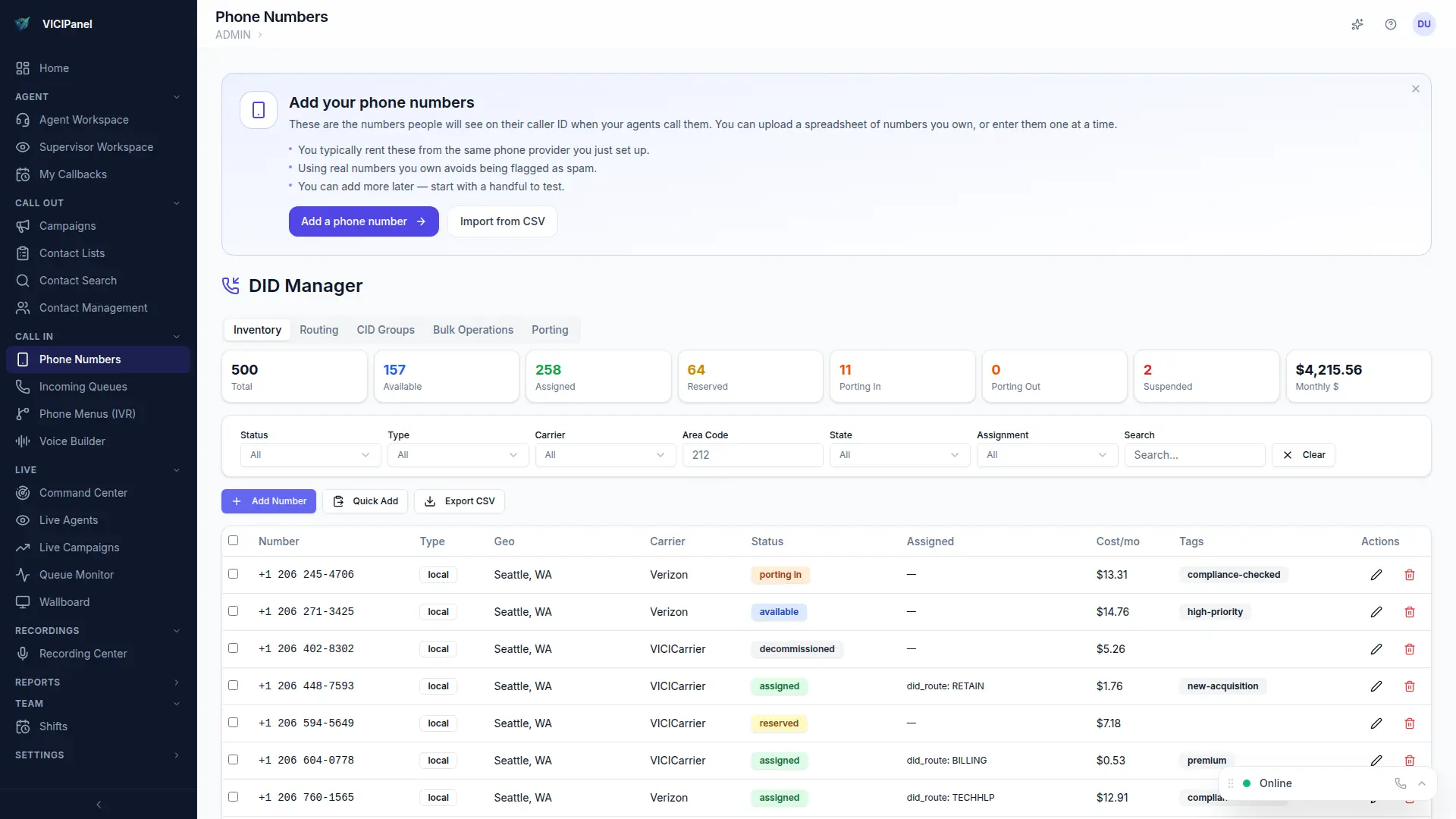Open the Status filter dropdown
Screen dimensions: 1456x819
pos(309,455)
